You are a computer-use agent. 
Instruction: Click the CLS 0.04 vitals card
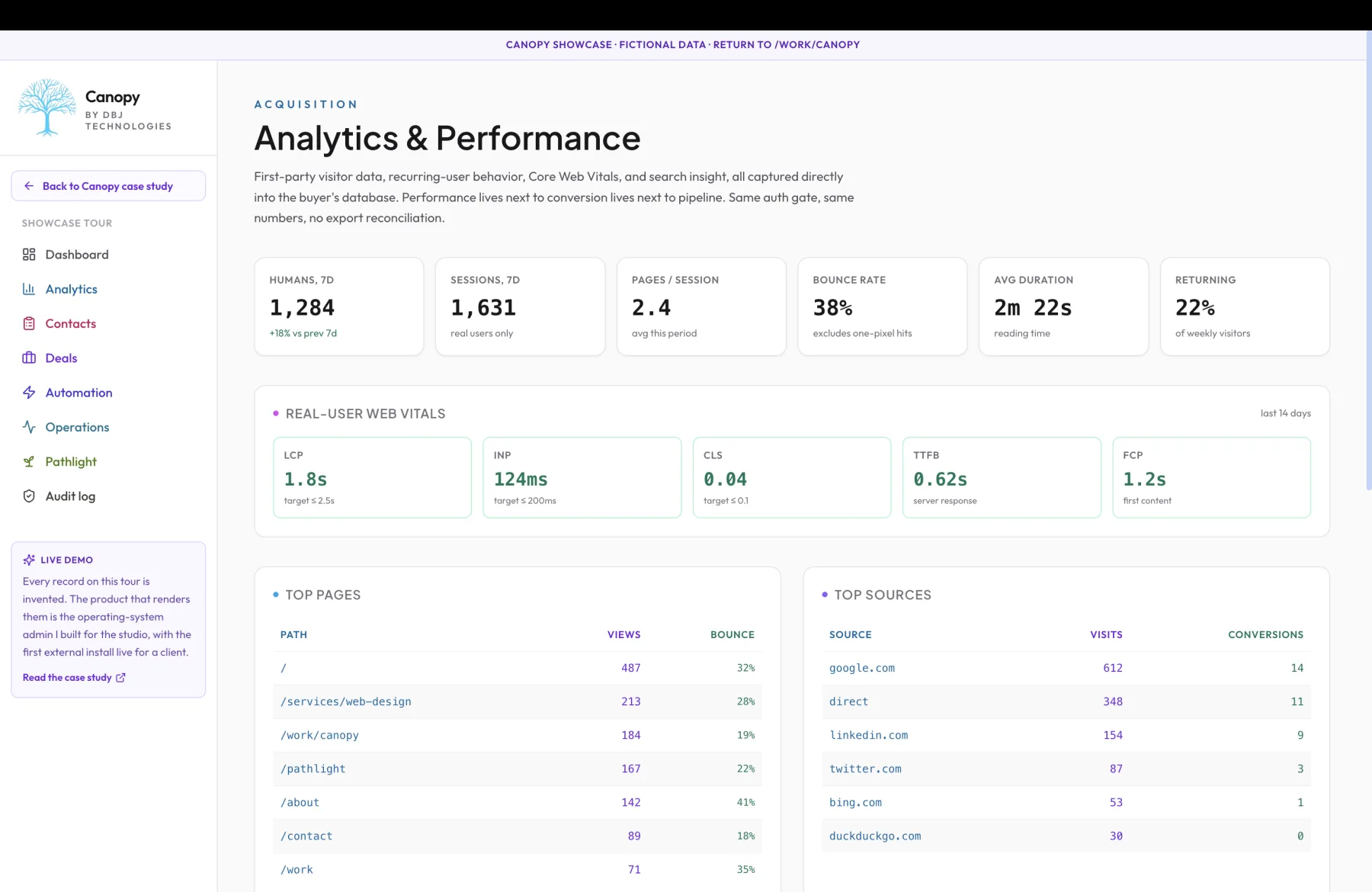point(792,477)
